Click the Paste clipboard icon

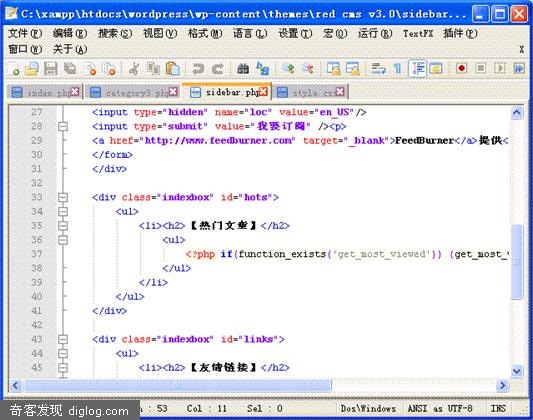pyautogui.click(x=173, y=69)
